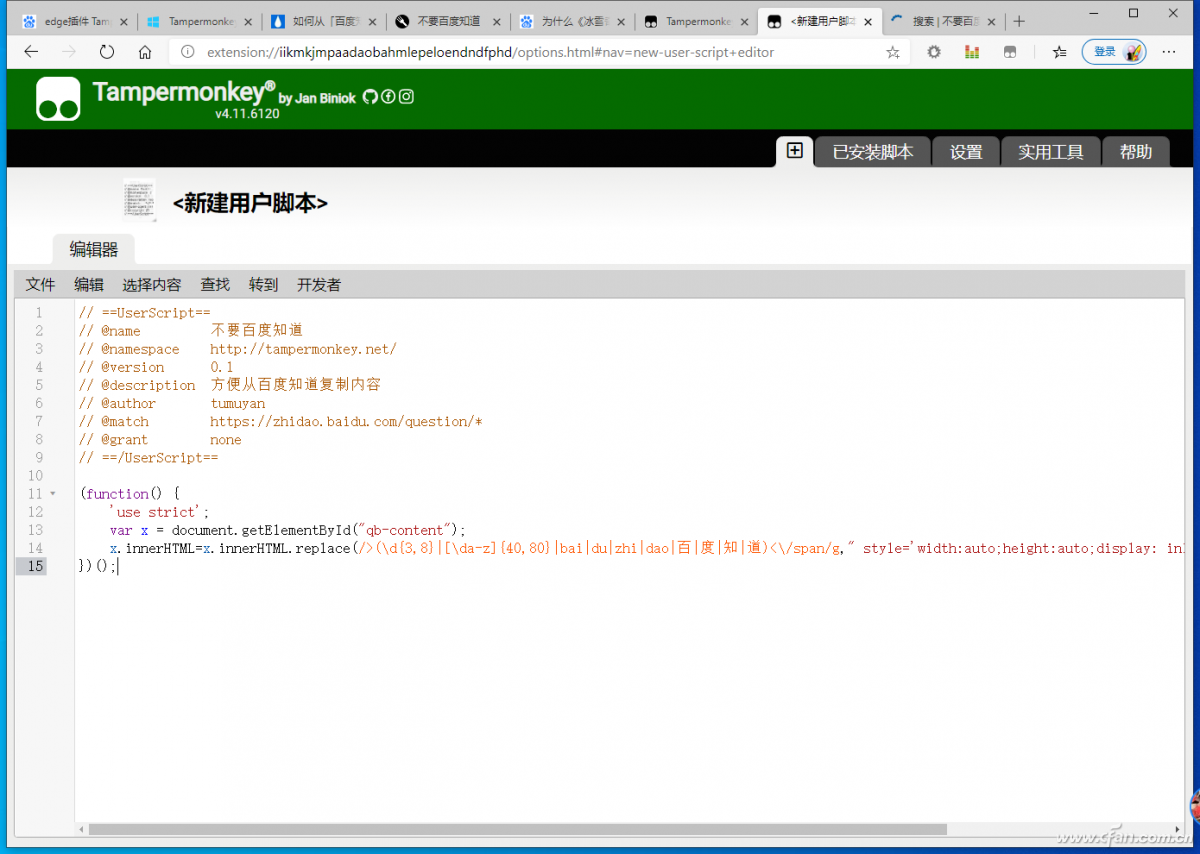
Task: Open the favorites list icon
Action: pos(1059,52)
